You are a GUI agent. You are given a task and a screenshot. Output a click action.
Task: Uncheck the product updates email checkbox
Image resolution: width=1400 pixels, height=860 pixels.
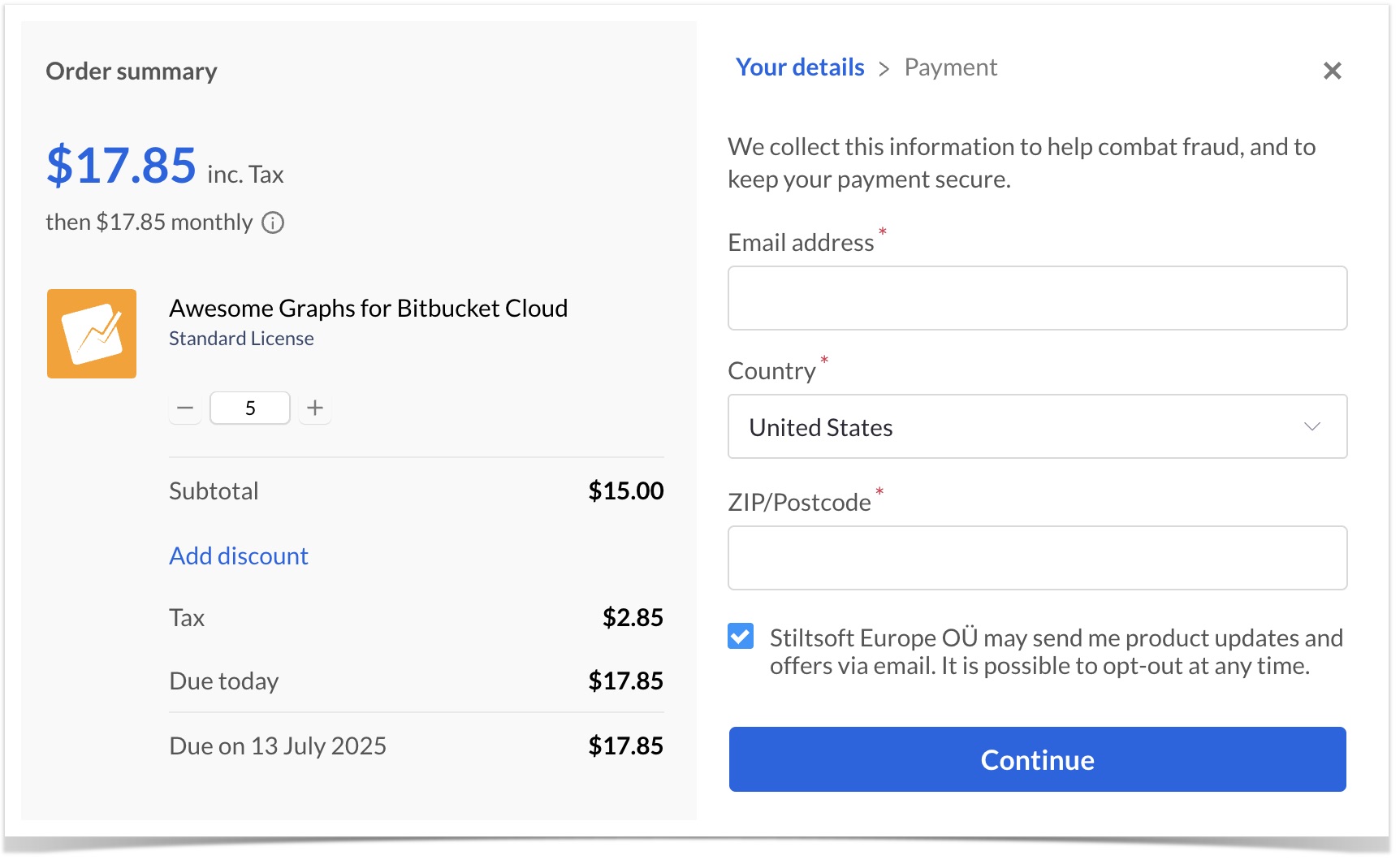741,637
